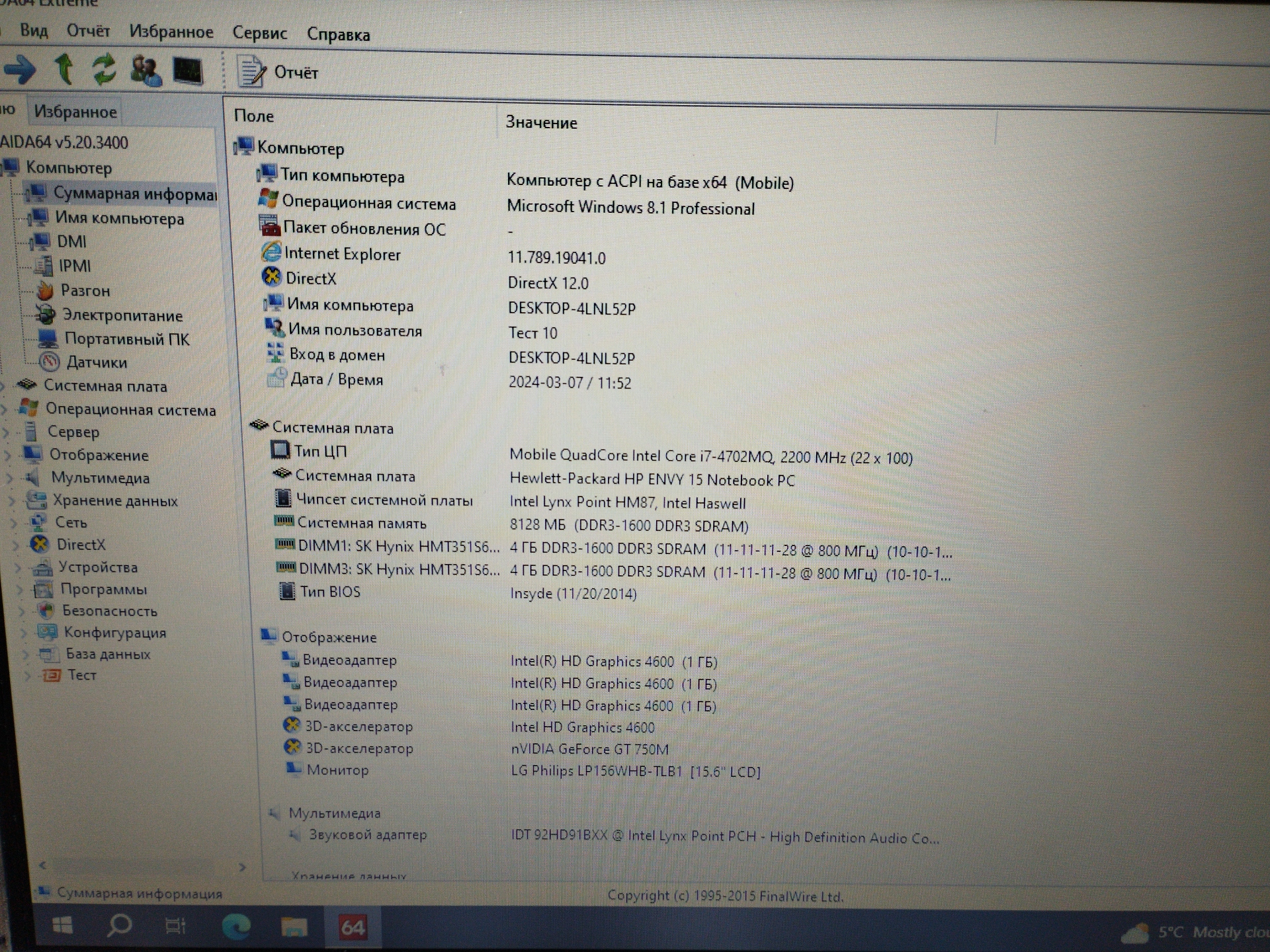Click the Безопасность tree icon
Image resolution: width=1270 pixels, height=952 pixels.
[46, 610]
